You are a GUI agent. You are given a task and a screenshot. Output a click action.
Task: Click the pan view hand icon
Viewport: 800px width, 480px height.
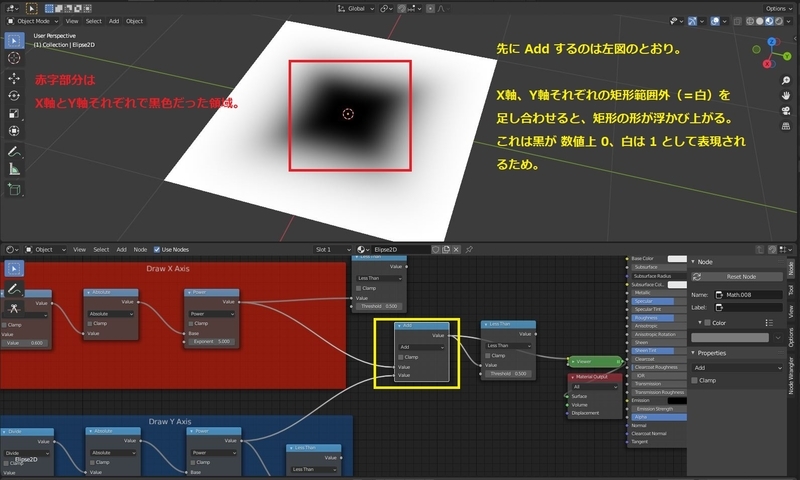click(x=786, y=95)
